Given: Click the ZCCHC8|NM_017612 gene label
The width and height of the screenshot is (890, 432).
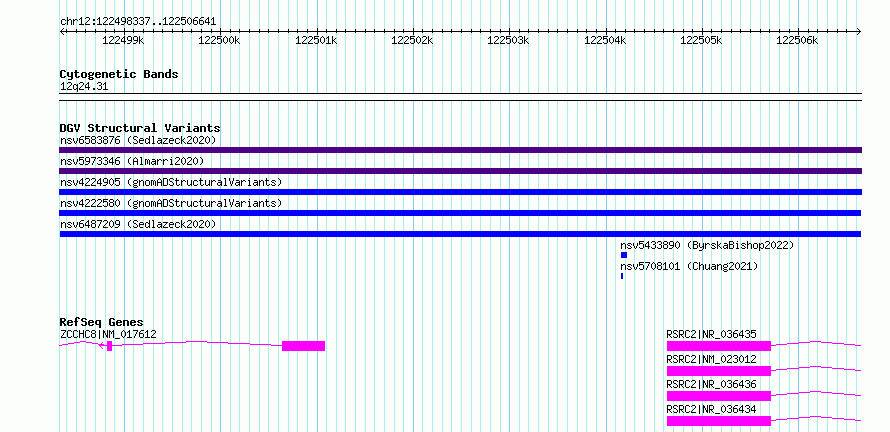Looking at the screenshot, I should 108,334.
